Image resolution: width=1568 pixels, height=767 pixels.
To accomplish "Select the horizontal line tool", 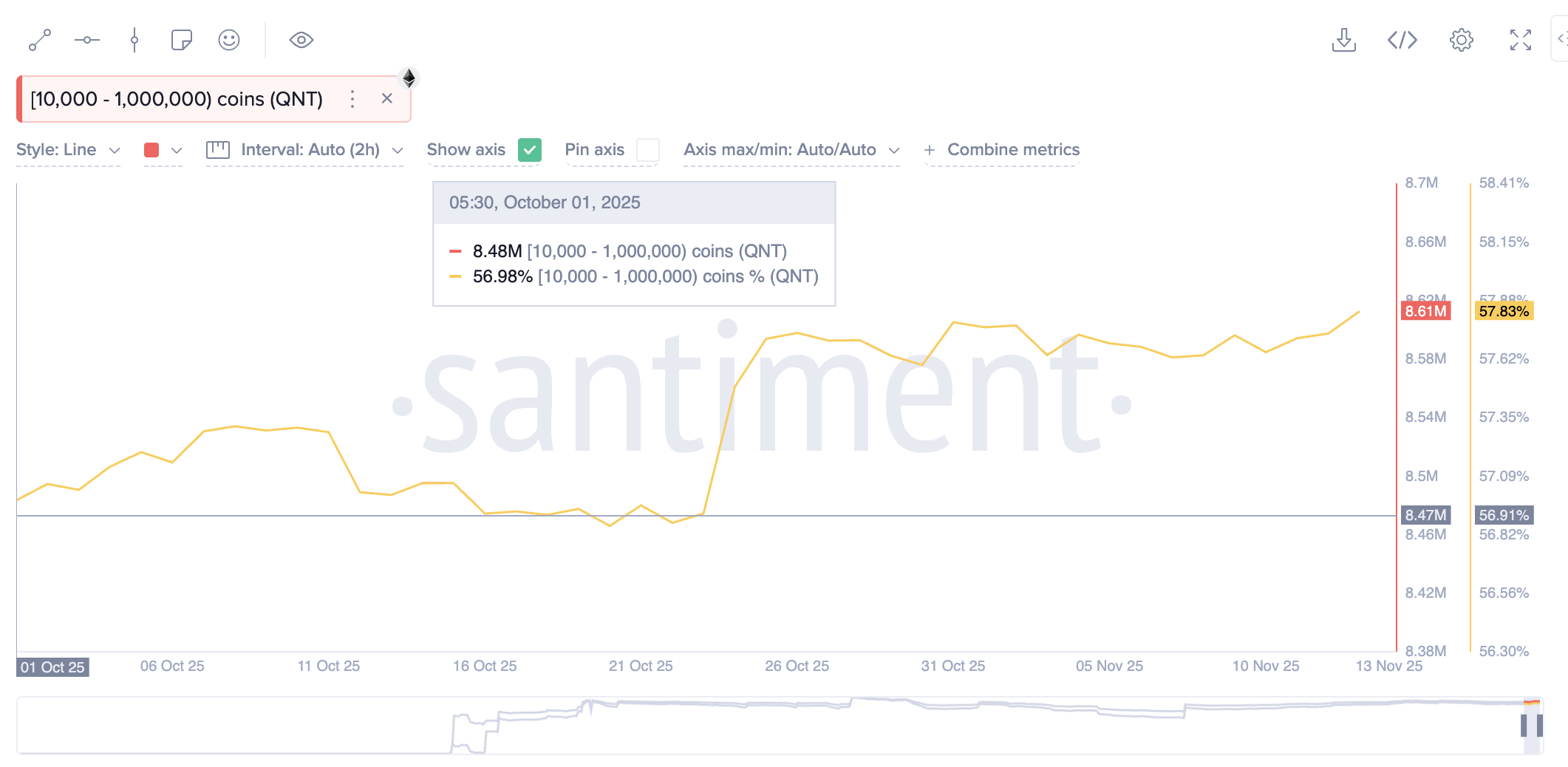I will pos(87,41).
